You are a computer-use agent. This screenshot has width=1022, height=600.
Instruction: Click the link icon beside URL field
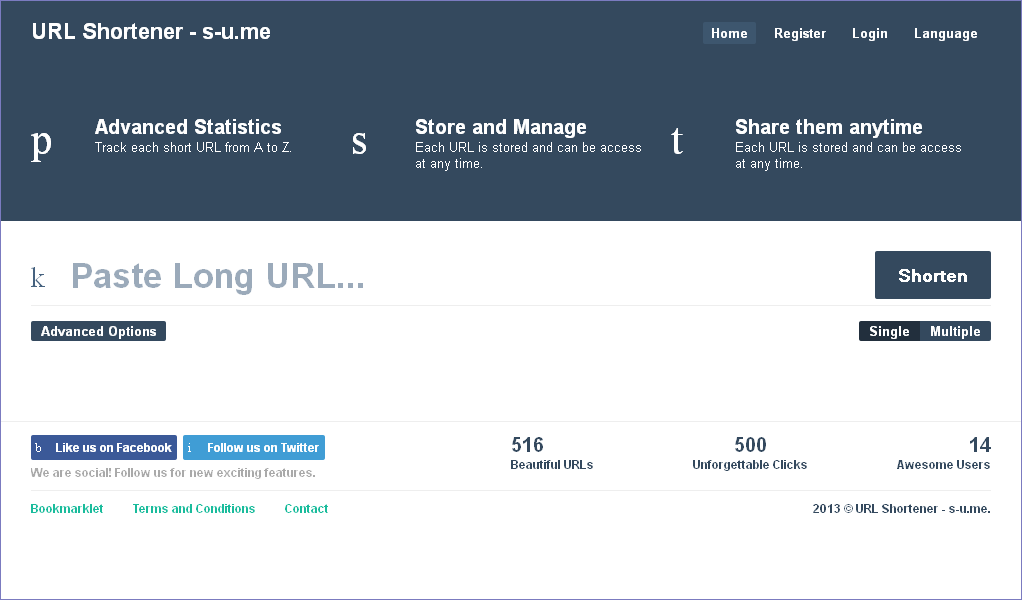(x=38, y=278)
